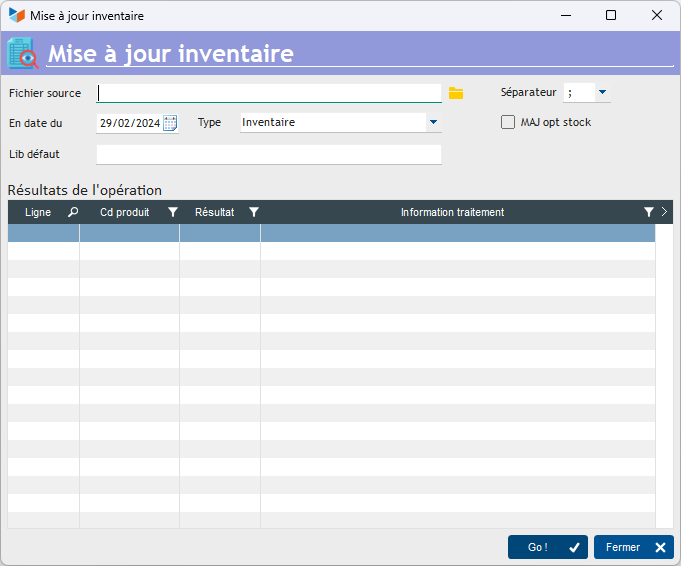This screenshot has height=566, width=681.
Task: Click into the Lib défaut text field
Action: point(268,154)
